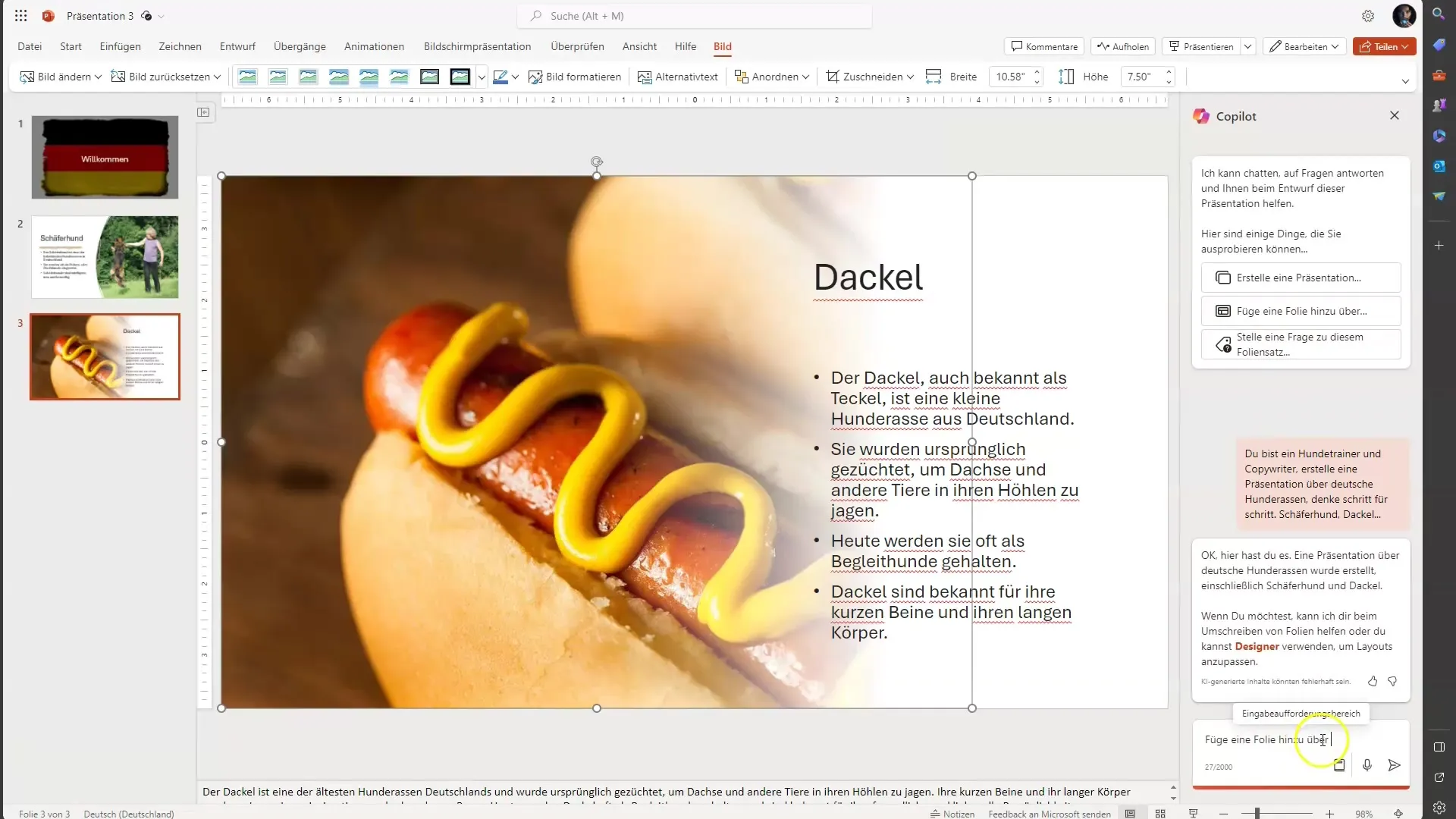Open the Anordnen dropdown
1456x819 pixels.
coord(772,77)
